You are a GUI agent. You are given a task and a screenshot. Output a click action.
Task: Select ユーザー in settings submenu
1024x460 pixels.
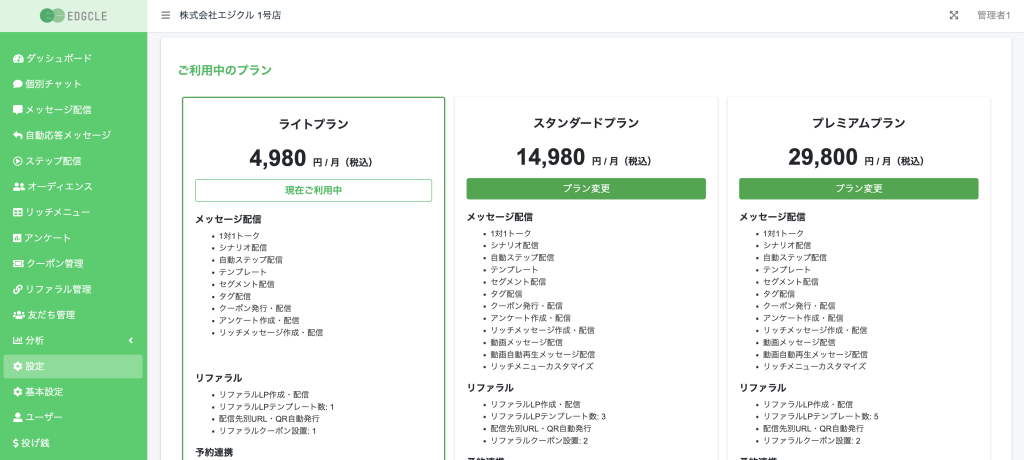click(38, 417)
